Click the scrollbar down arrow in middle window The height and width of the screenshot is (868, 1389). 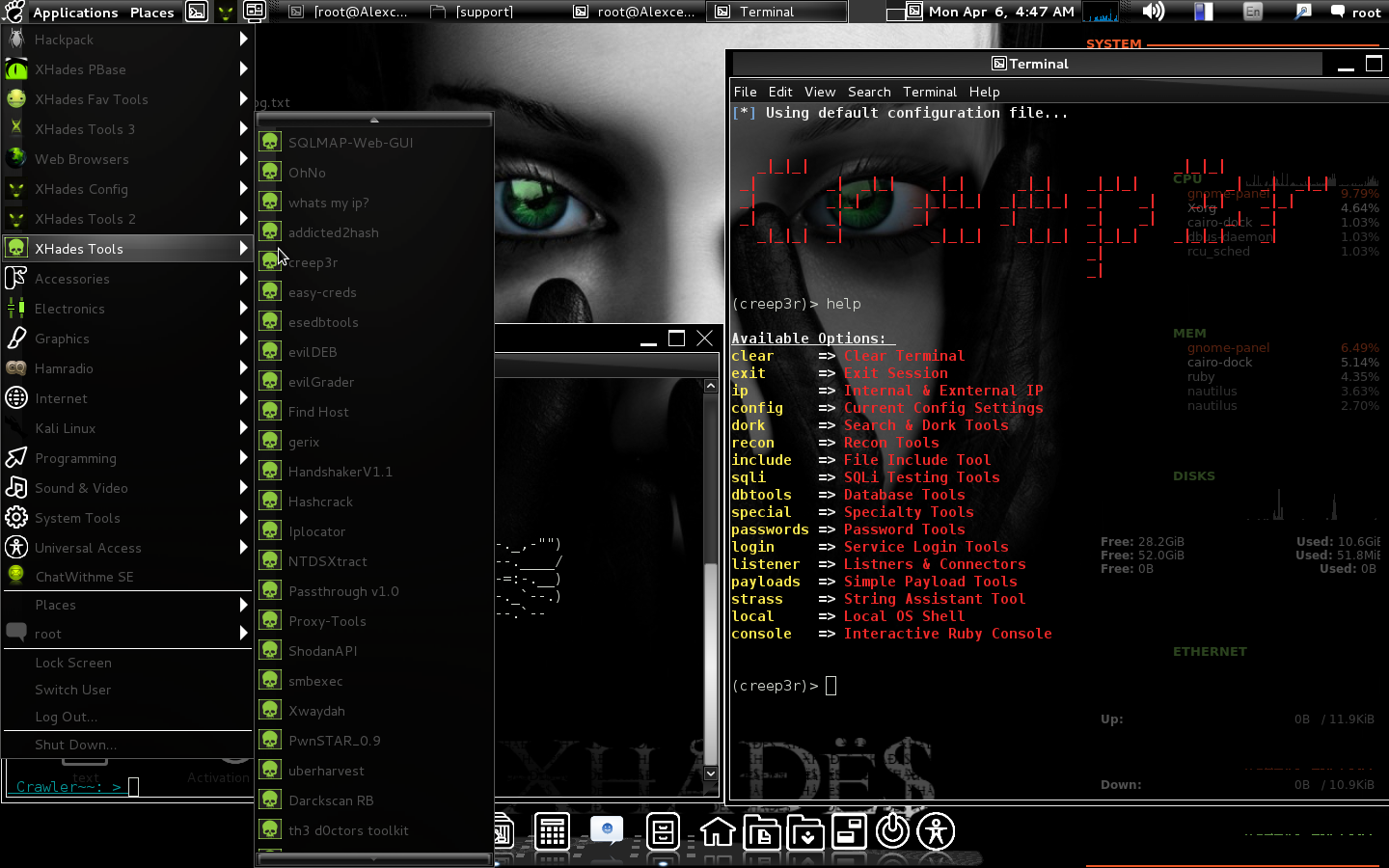tap(711, 773)
